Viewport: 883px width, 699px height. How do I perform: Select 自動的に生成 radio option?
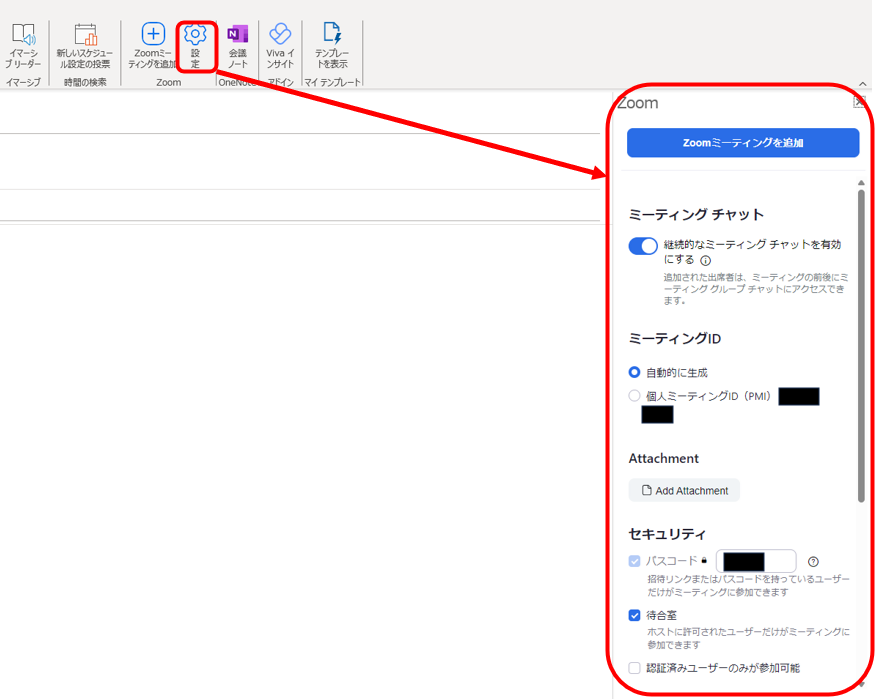(x=634, y=372)
